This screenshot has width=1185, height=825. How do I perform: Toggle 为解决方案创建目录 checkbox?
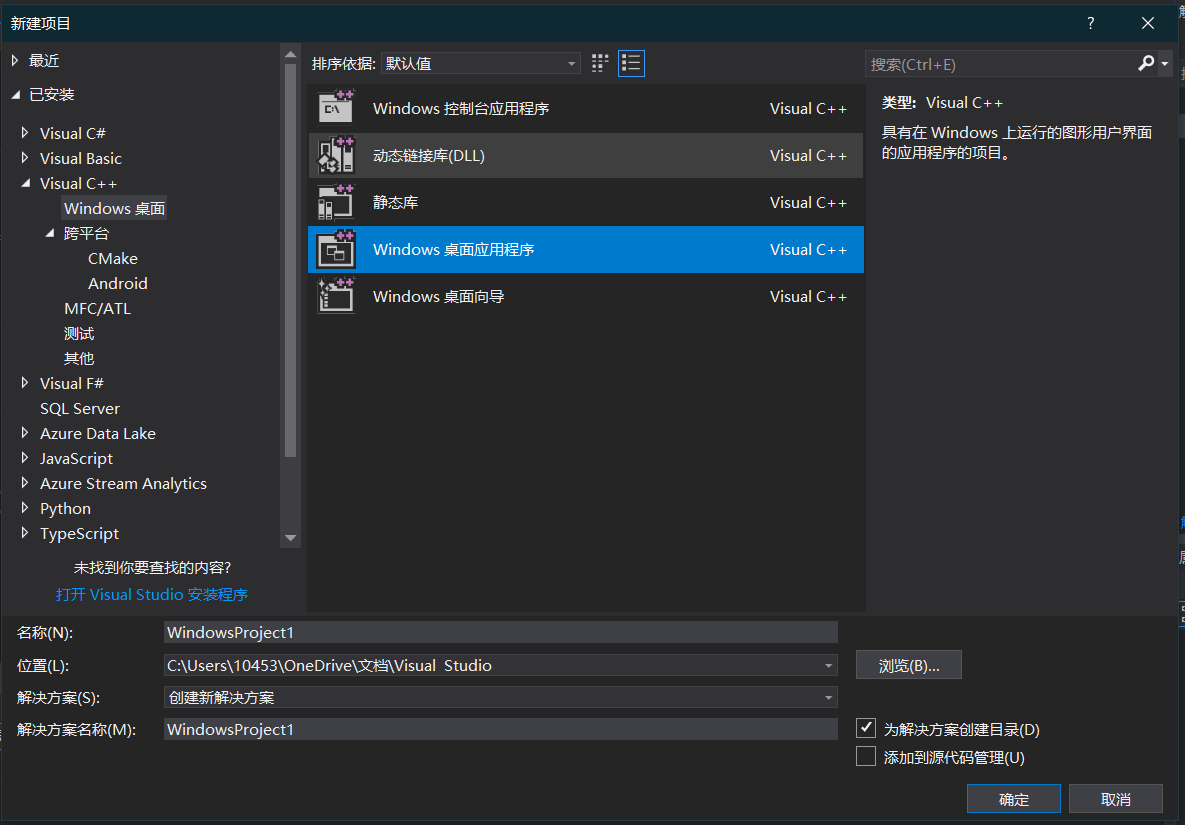point(866,728)
